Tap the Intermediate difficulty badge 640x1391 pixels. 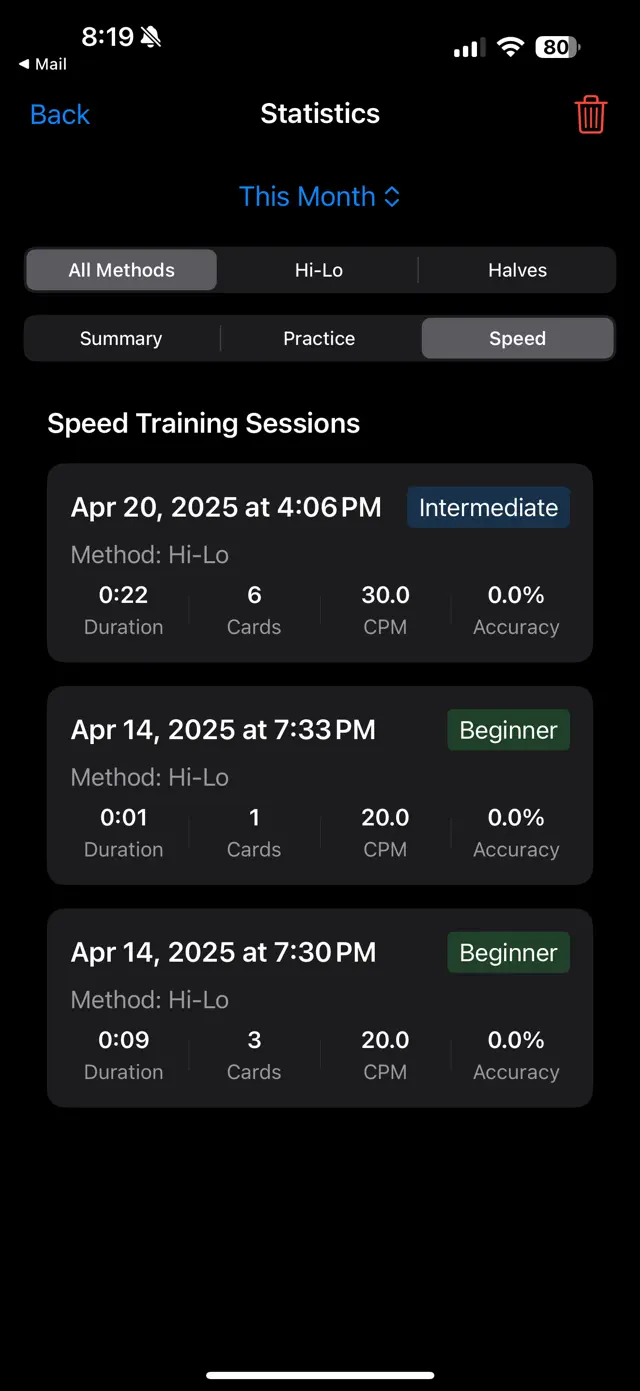[x=488, y=507]
